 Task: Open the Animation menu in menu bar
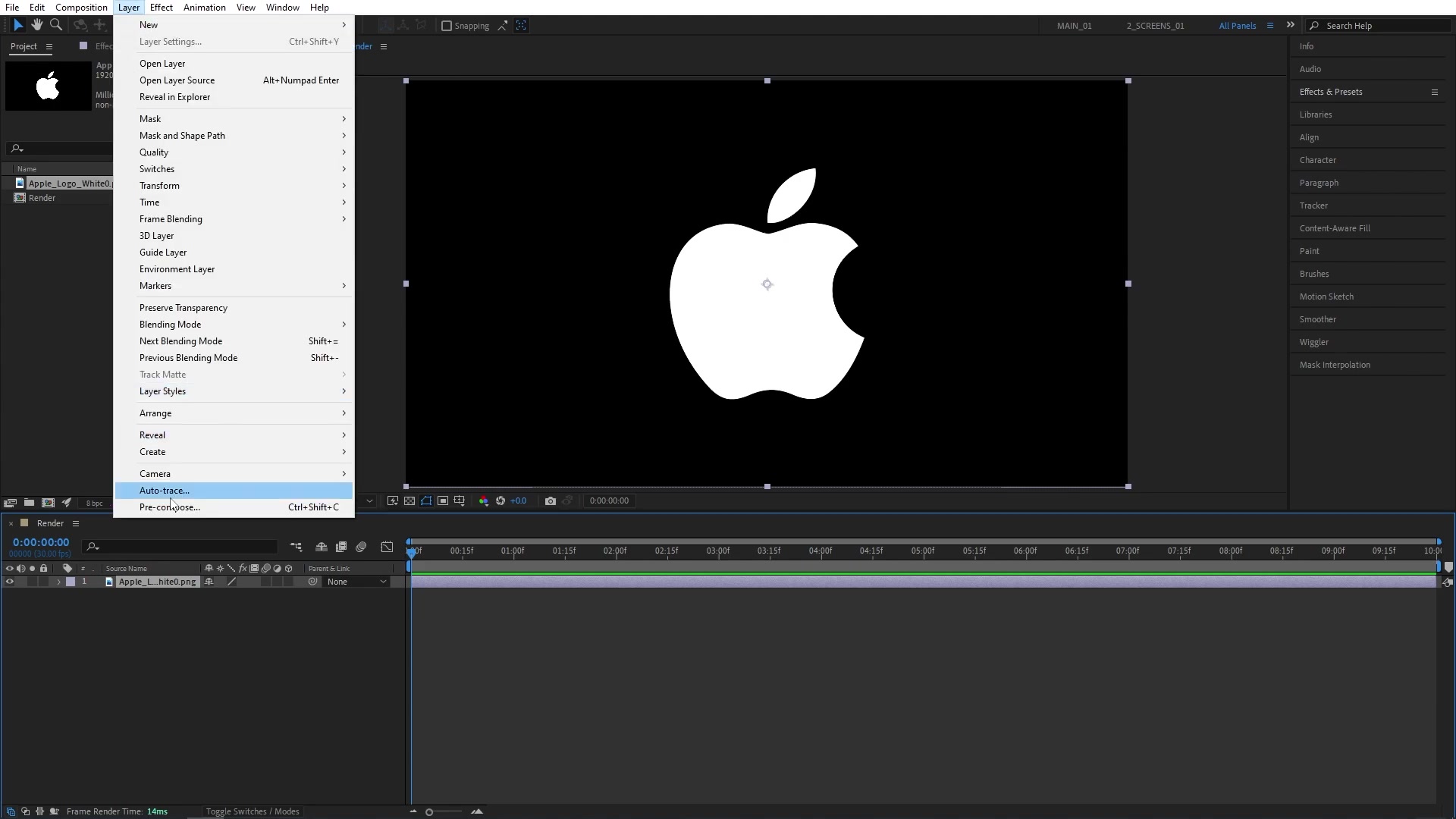[x=205, y=8]
